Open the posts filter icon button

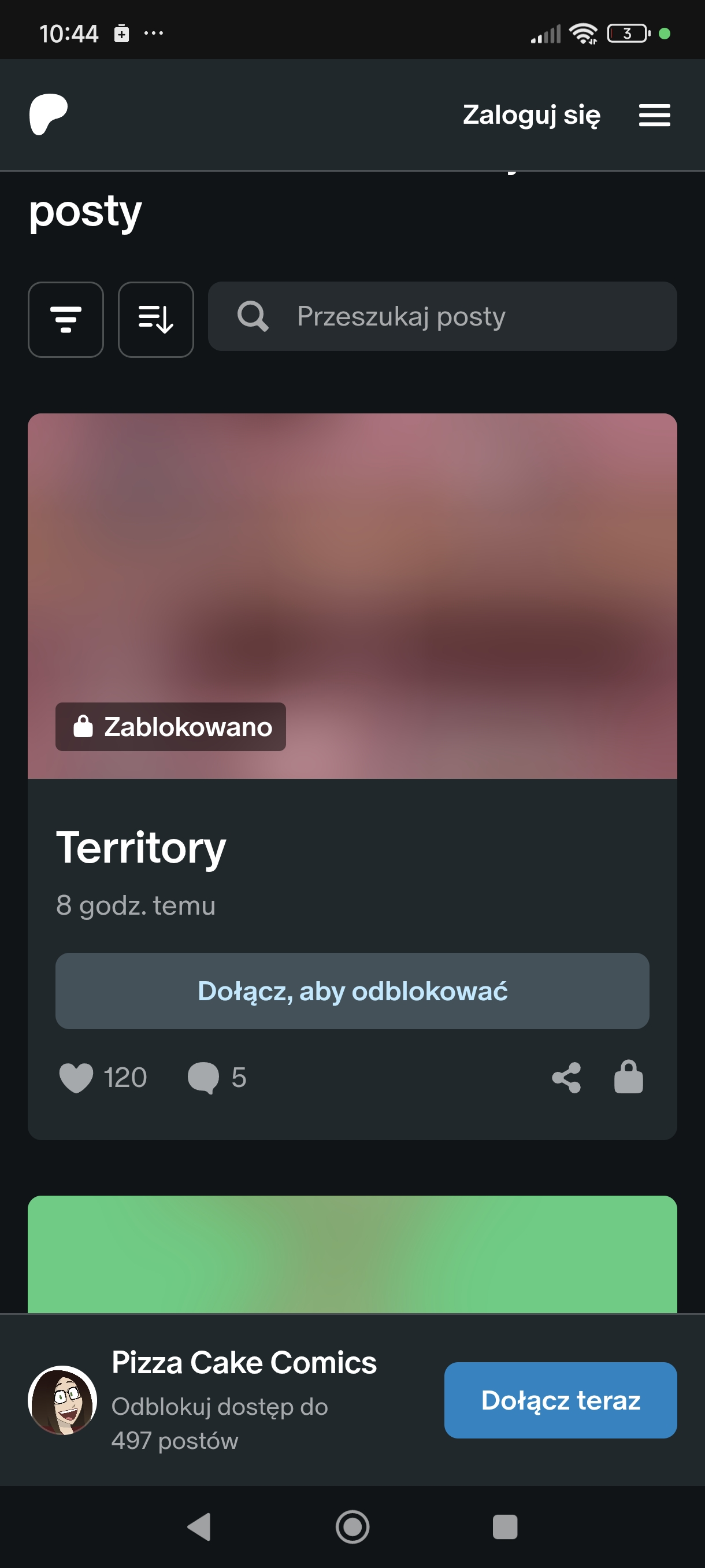tap(66, 320)
